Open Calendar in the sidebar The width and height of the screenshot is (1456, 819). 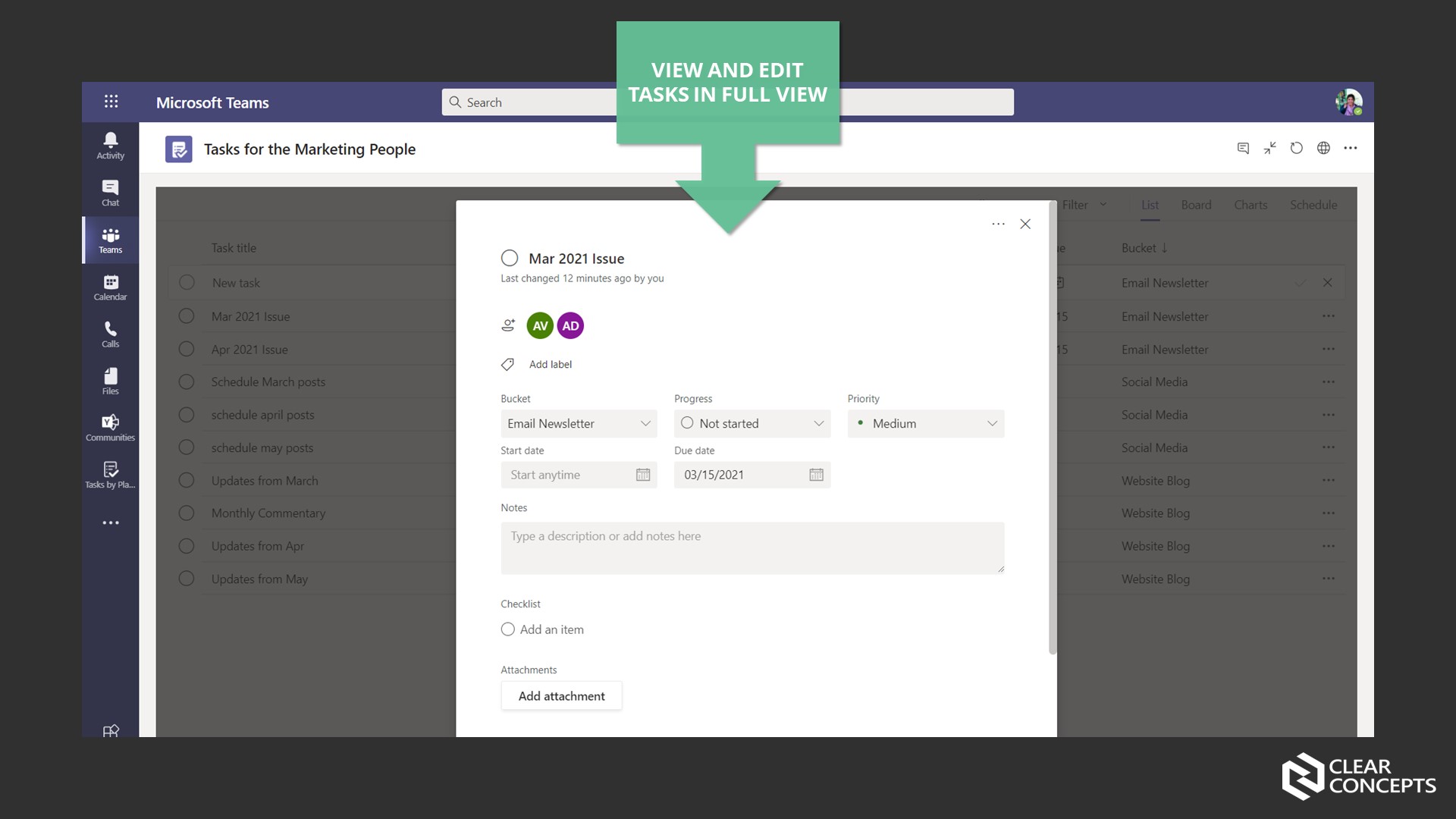point(111,287)
